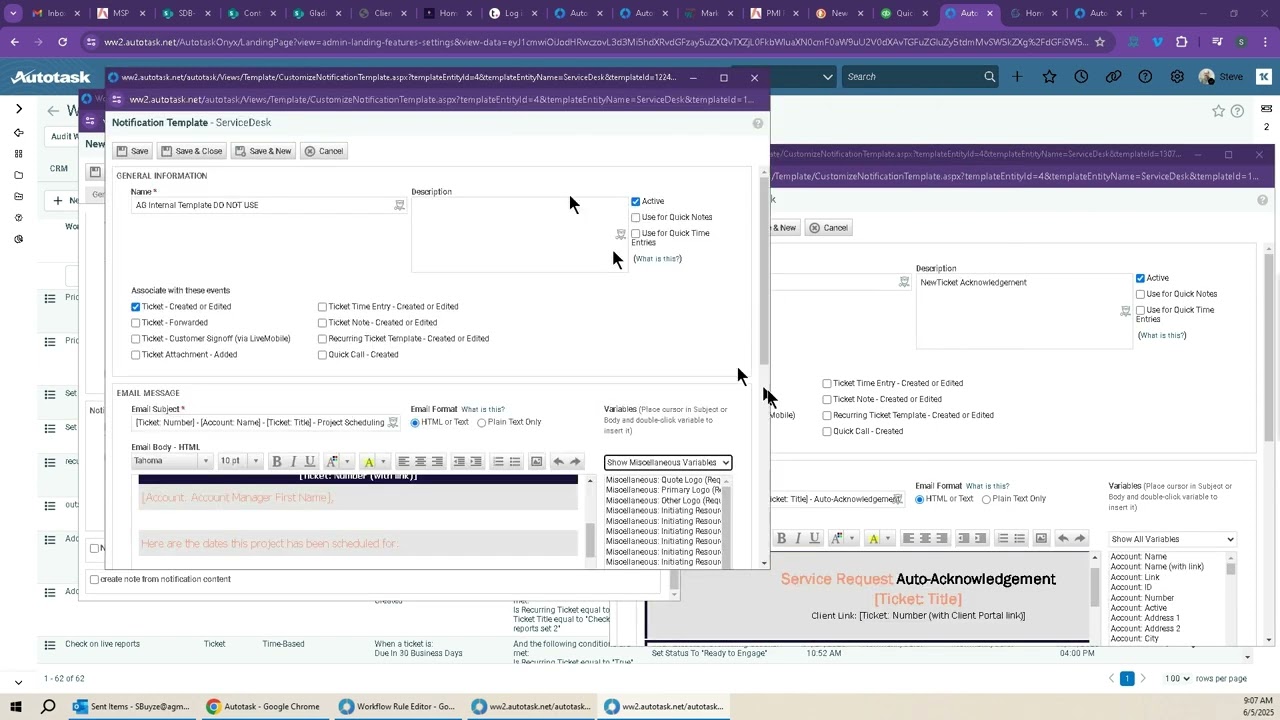Undo in front email body editor
Viewport: 1280px width, 720px height.
[559, 461]
